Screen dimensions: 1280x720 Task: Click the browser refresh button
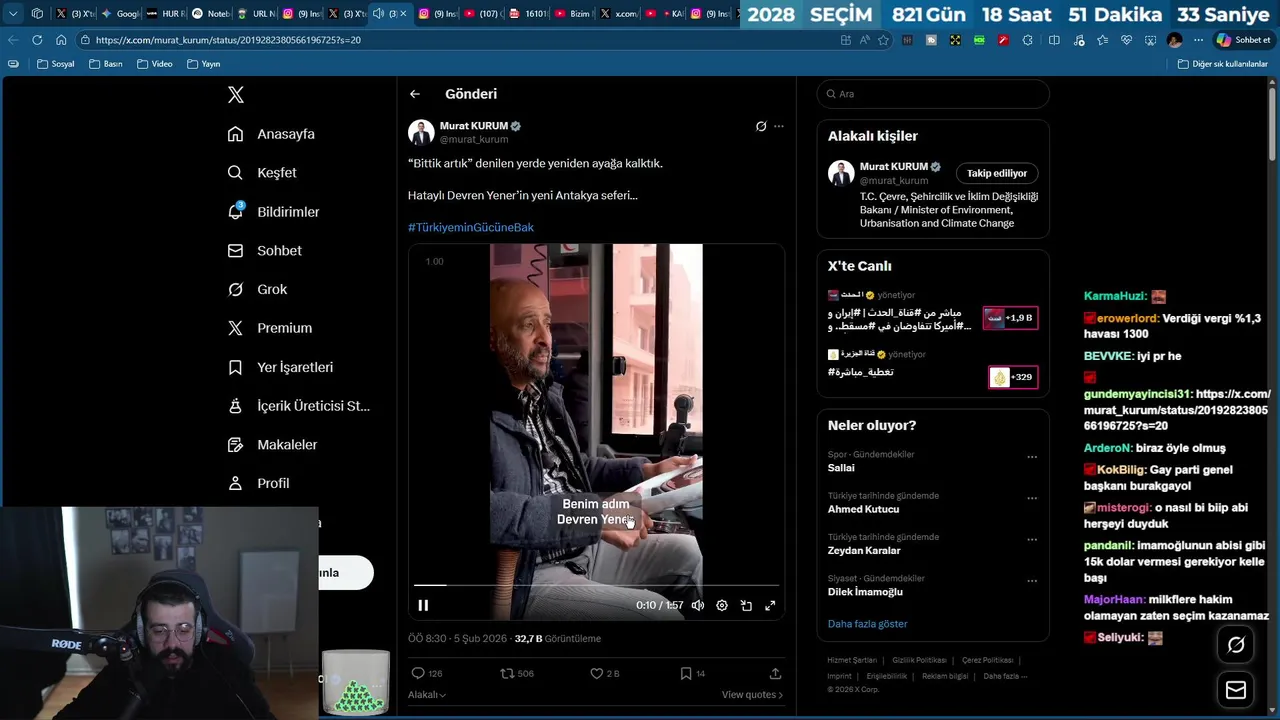point(37,40)
